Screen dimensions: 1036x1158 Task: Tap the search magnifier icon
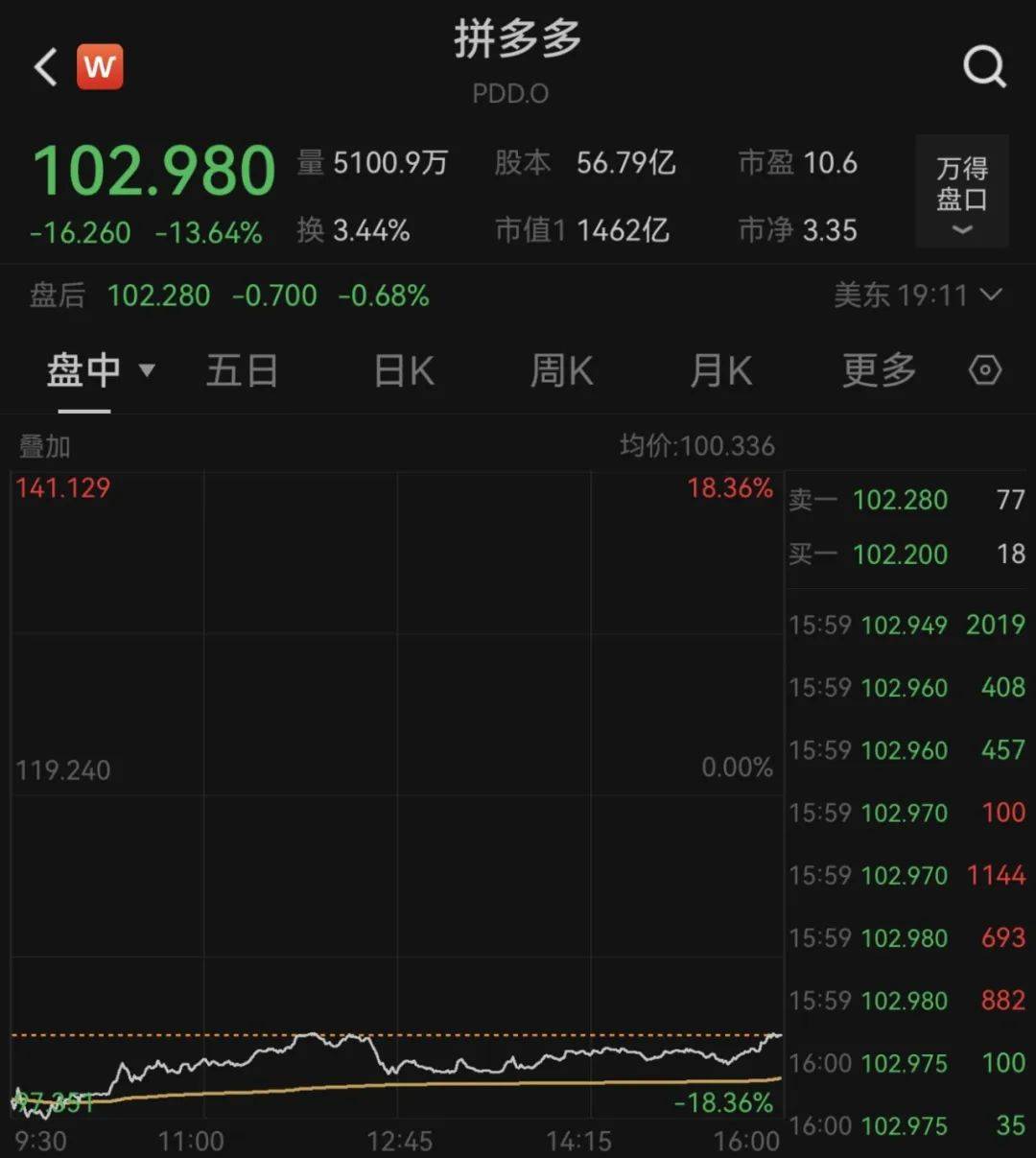(x=984, y=67)
